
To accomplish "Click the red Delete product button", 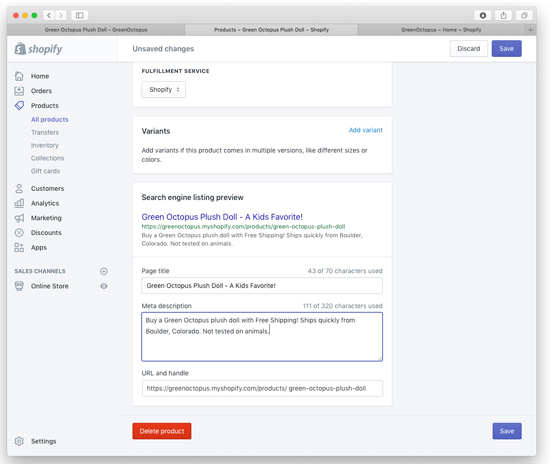I will coord(162,431).
